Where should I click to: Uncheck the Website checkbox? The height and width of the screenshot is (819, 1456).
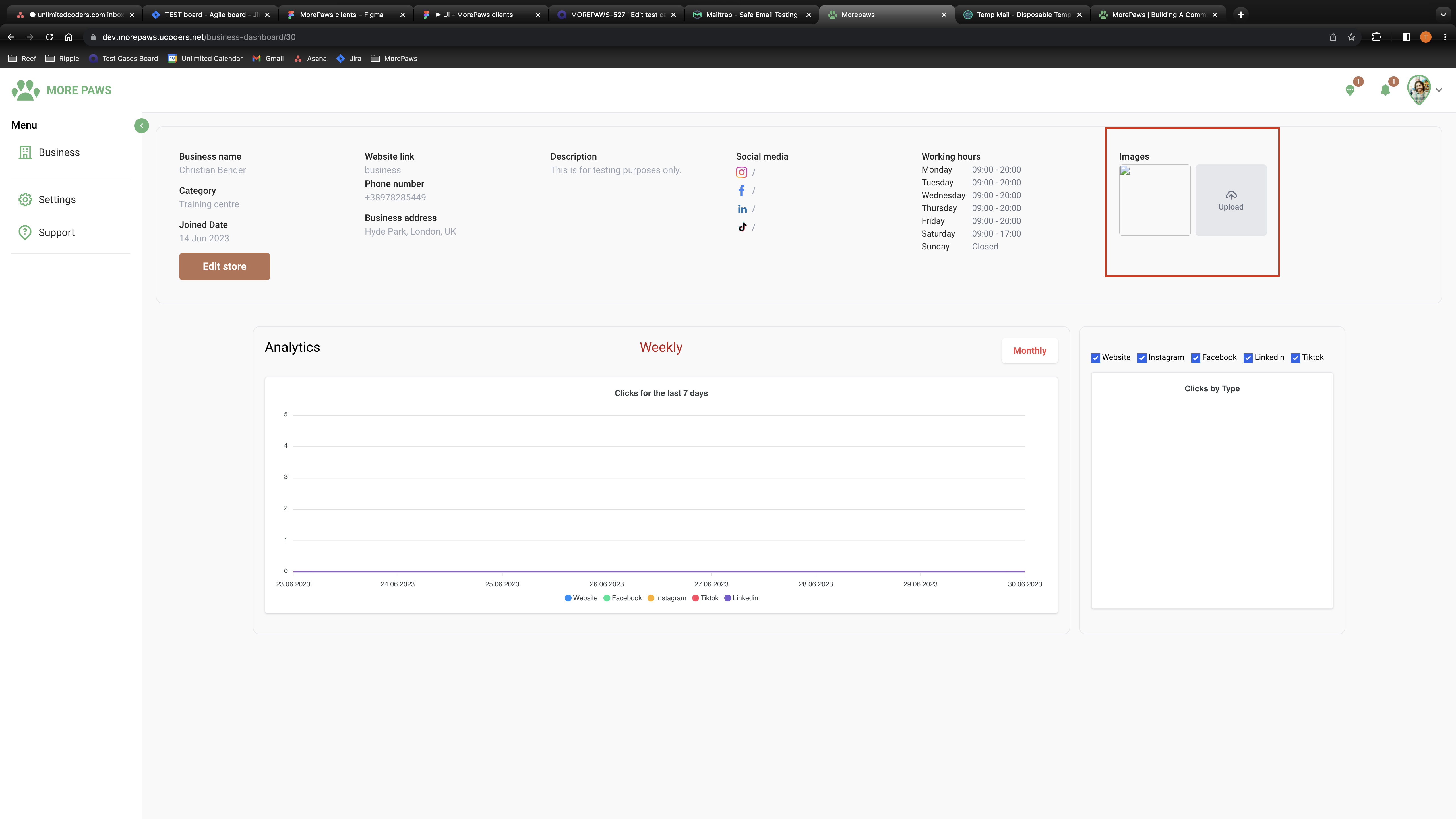pos(1095,358)
